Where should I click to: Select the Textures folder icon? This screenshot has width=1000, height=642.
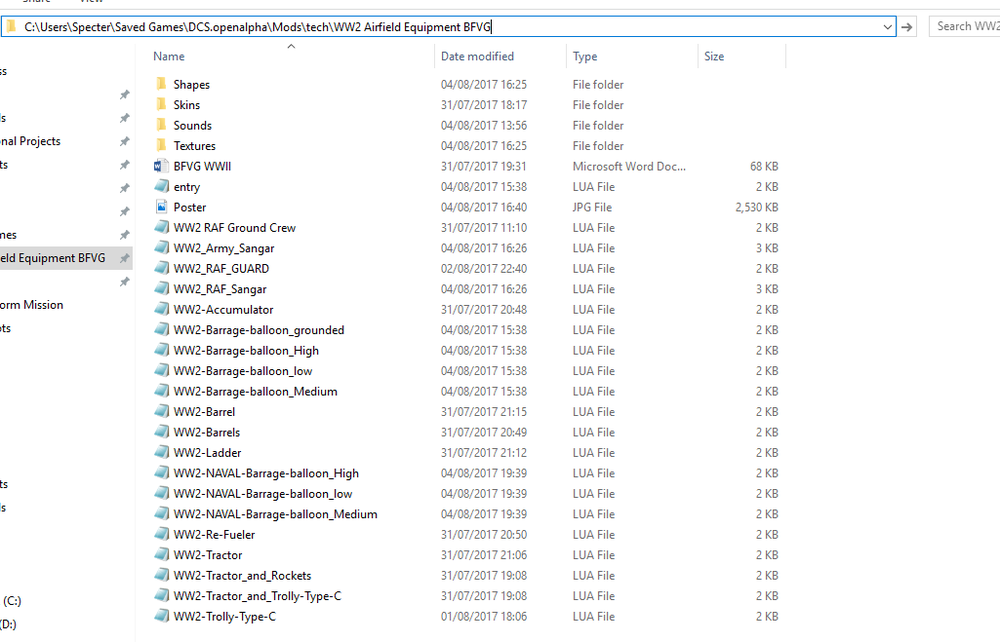coord(161,145)
